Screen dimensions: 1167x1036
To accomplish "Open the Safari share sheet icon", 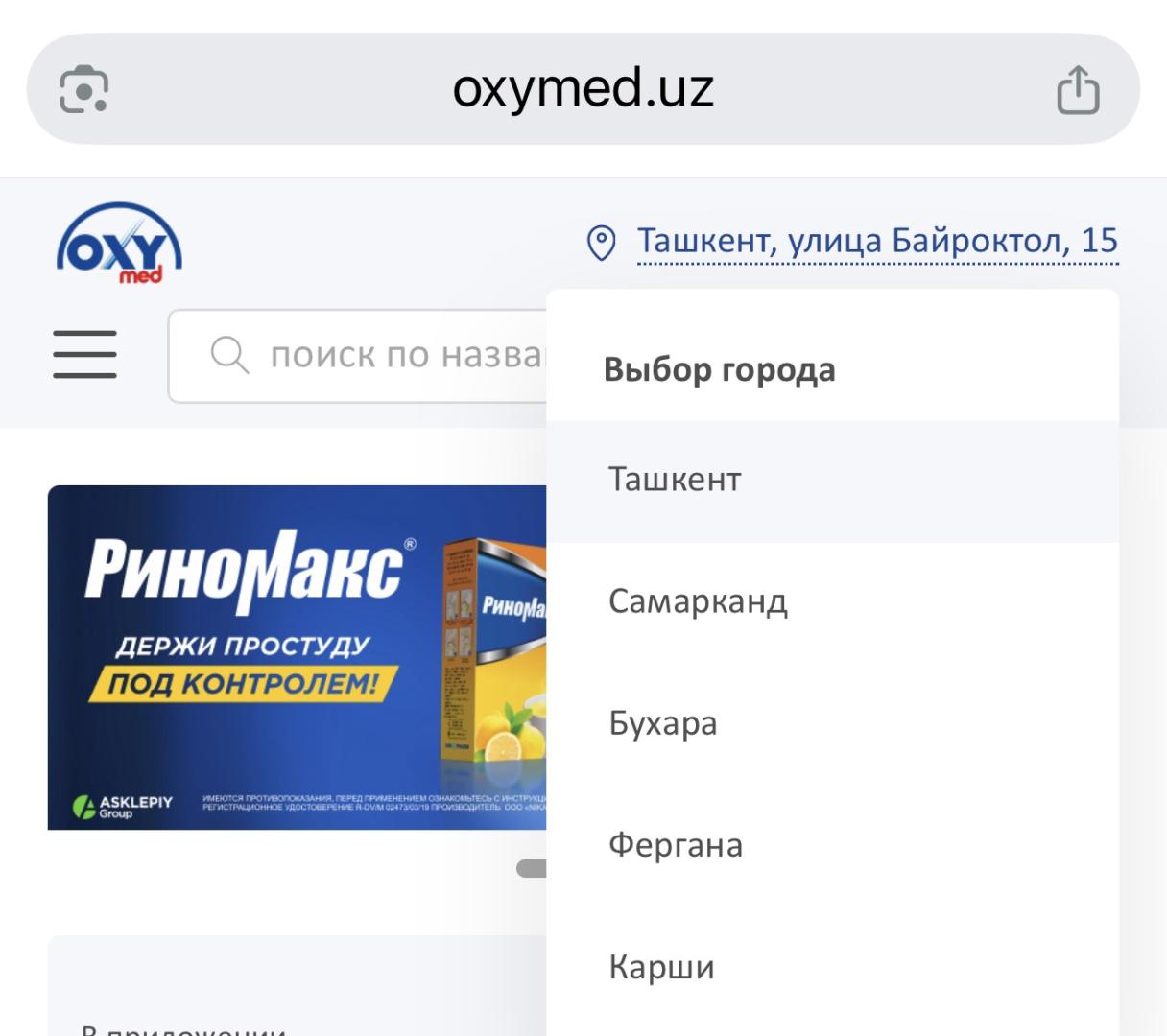I will [1077, 90].
